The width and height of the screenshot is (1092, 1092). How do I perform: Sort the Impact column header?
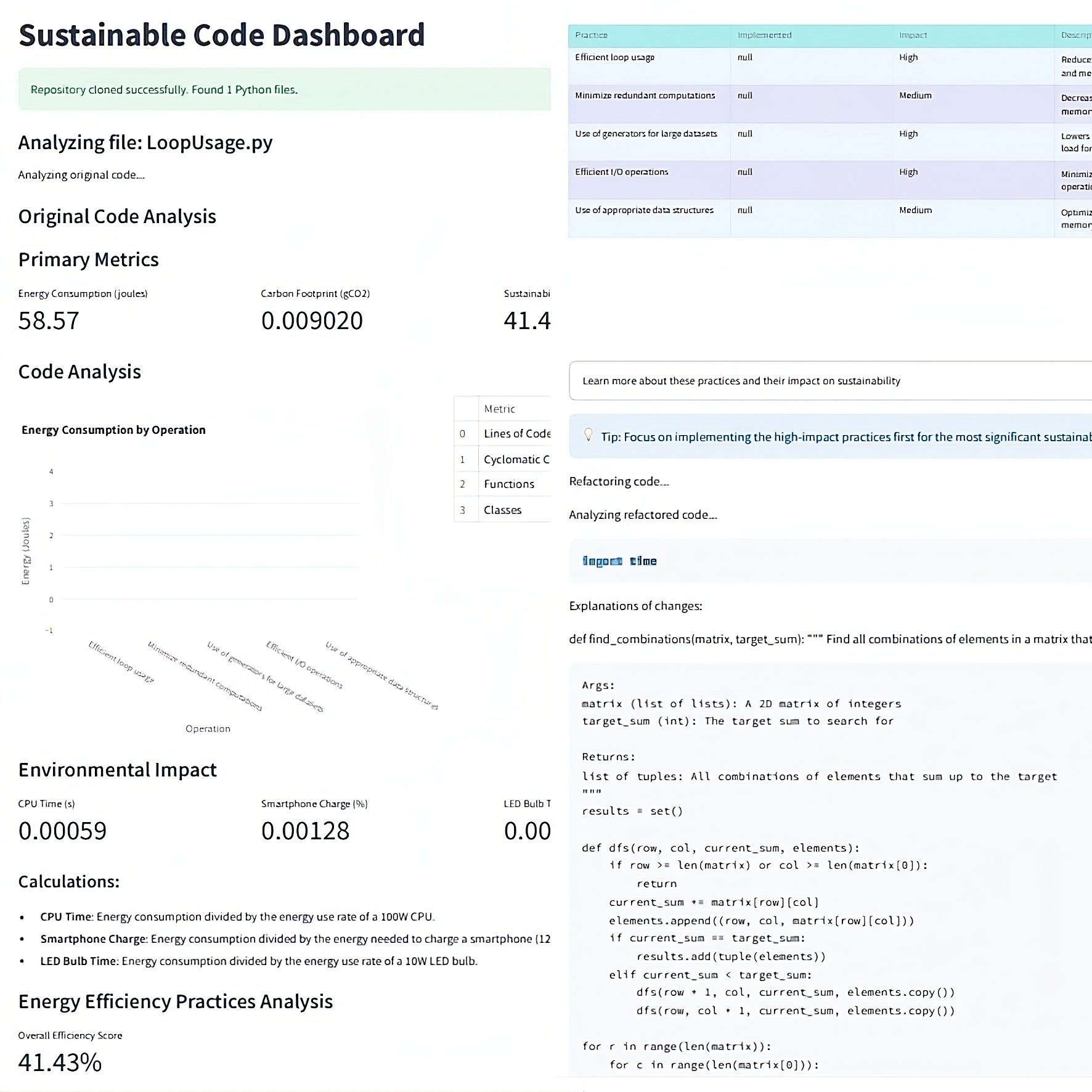(x=912, y=35)
